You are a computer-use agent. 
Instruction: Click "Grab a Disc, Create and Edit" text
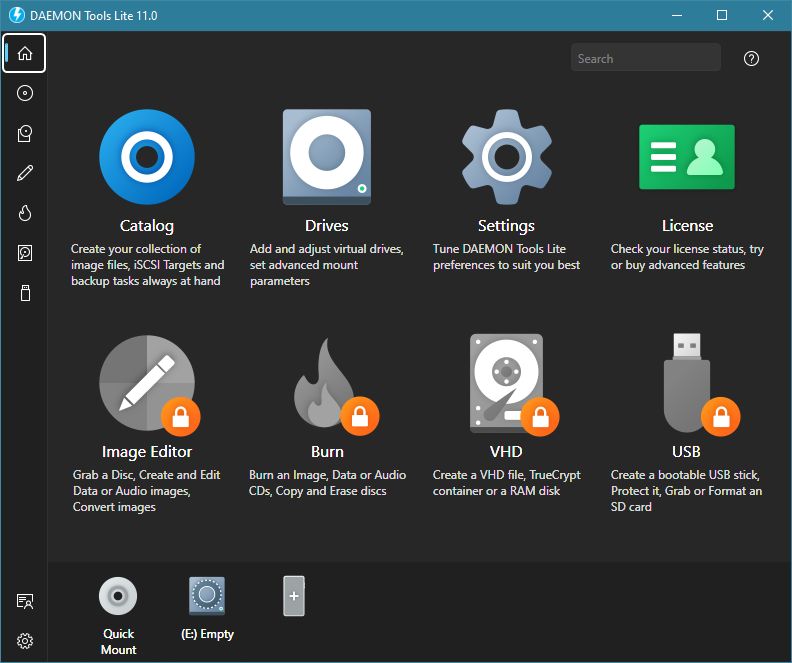tap(146, 475)
